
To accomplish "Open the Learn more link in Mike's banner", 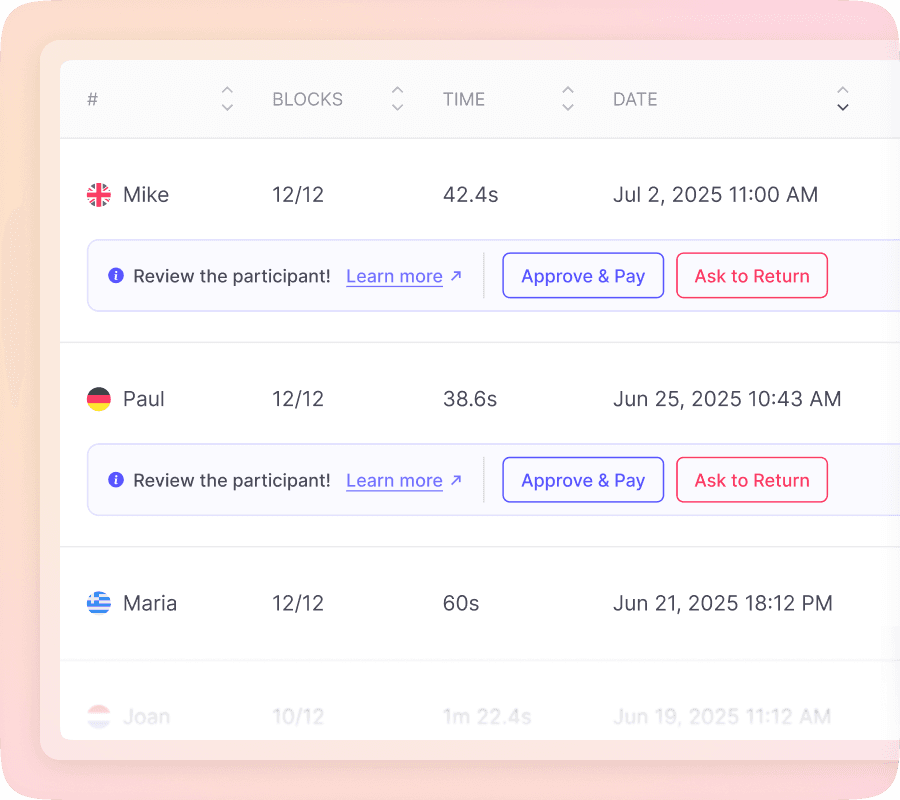I will (394, 276).
